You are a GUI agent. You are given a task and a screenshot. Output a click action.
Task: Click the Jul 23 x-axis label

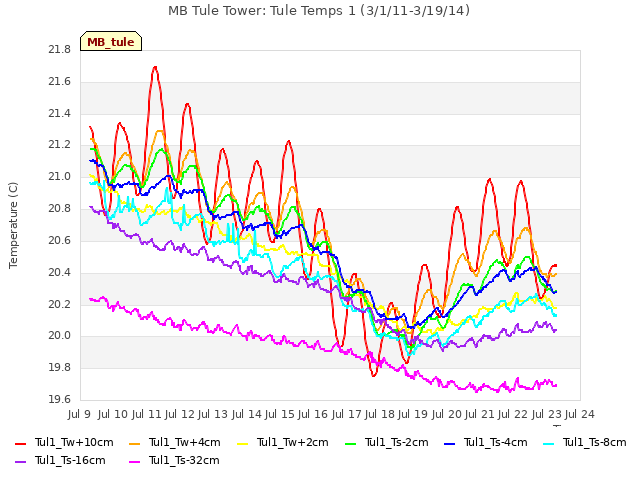coord(547,414)
